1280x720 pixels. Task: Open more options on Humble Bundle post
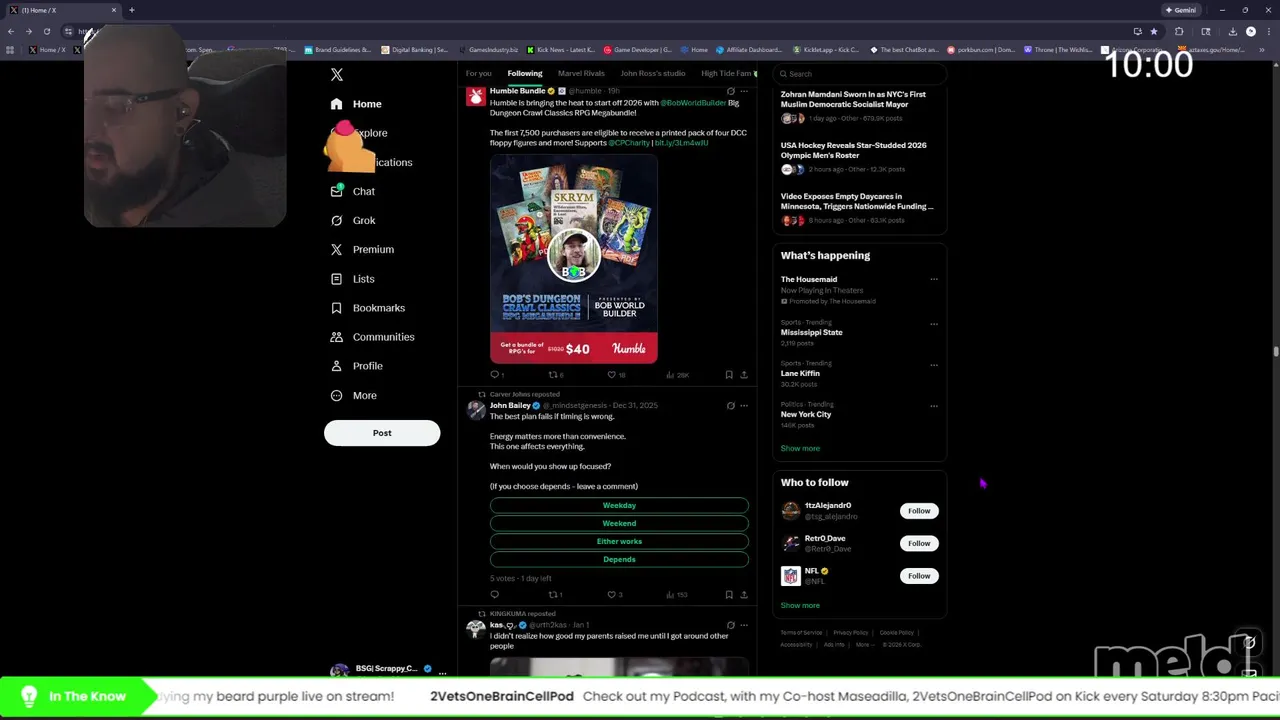(x=743, y=91)
